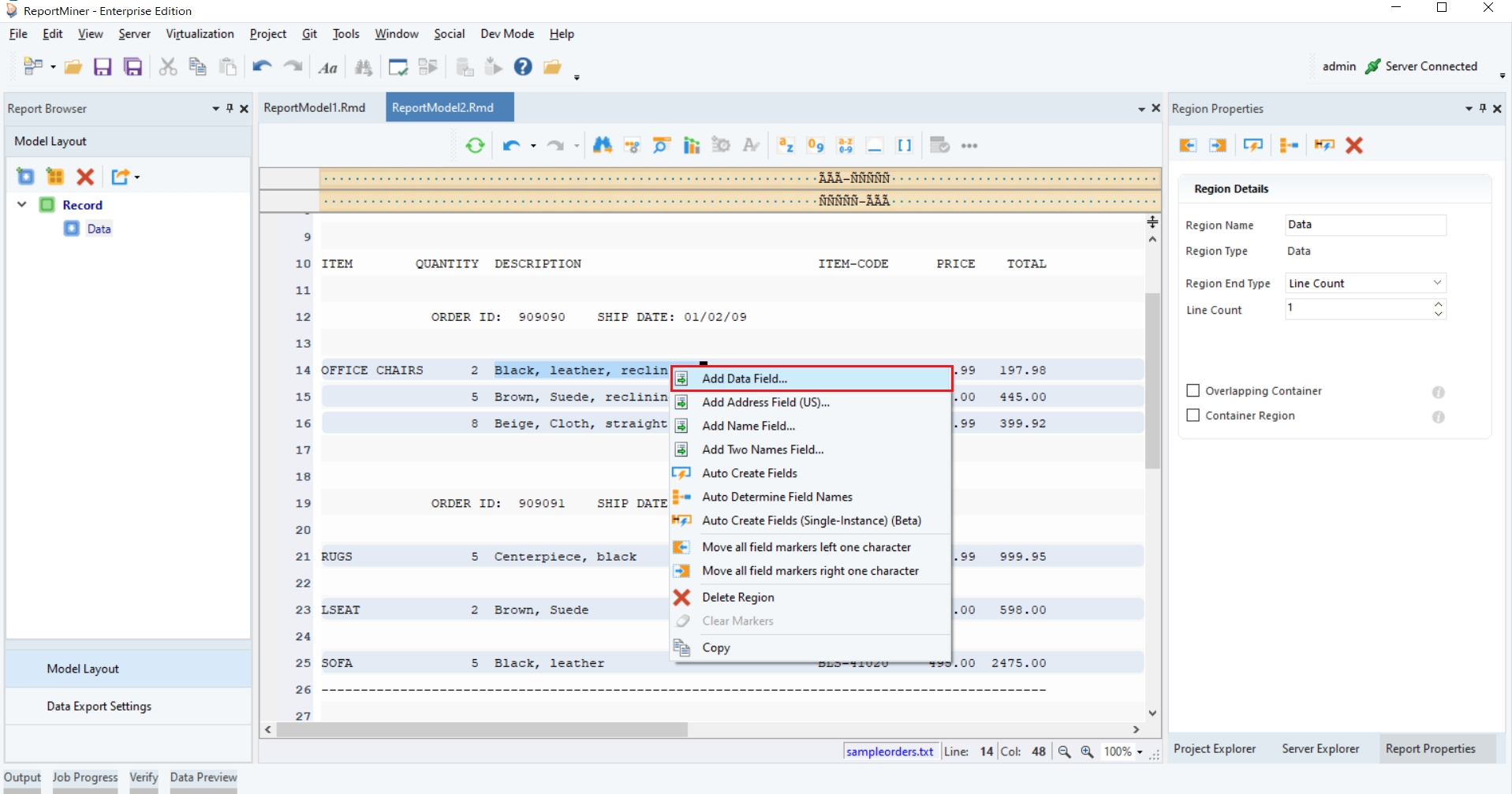Click the sampleorders.txt file link
This screenshot has height=794, width=1512.
[889, 752]
